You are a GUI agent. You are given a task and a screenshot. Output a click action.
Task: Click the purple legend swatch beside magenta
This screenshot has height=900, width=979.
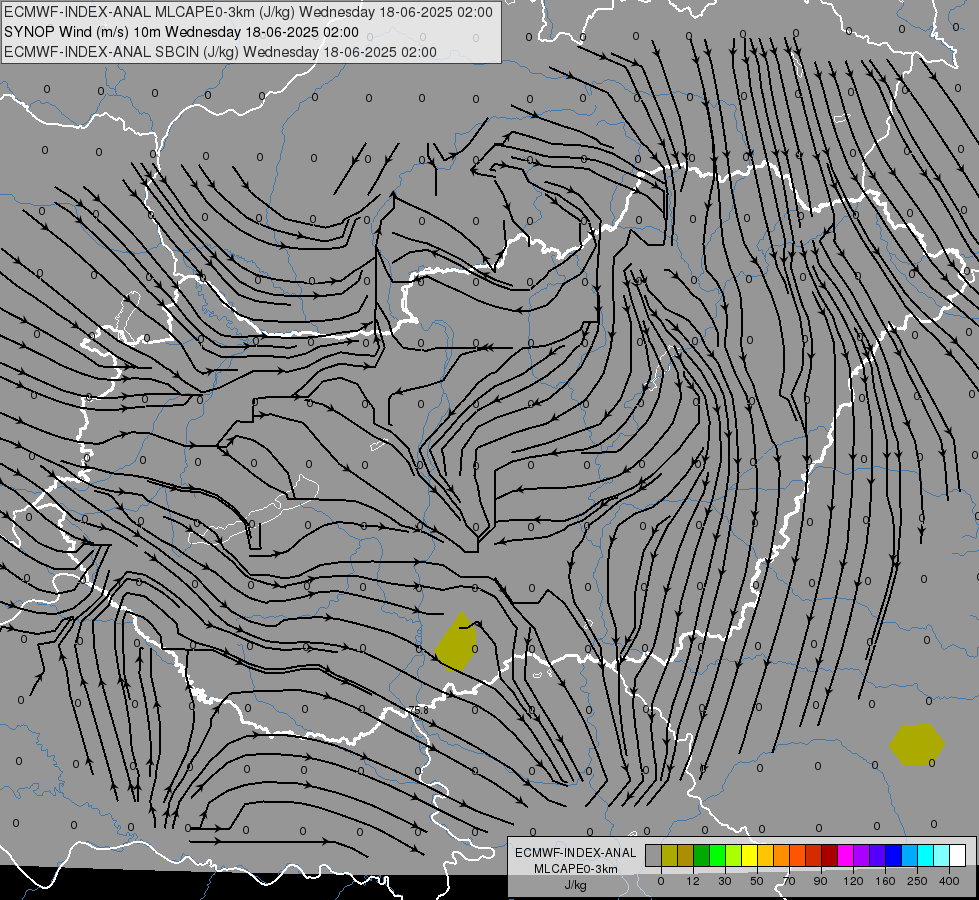[x=862, y=855]
